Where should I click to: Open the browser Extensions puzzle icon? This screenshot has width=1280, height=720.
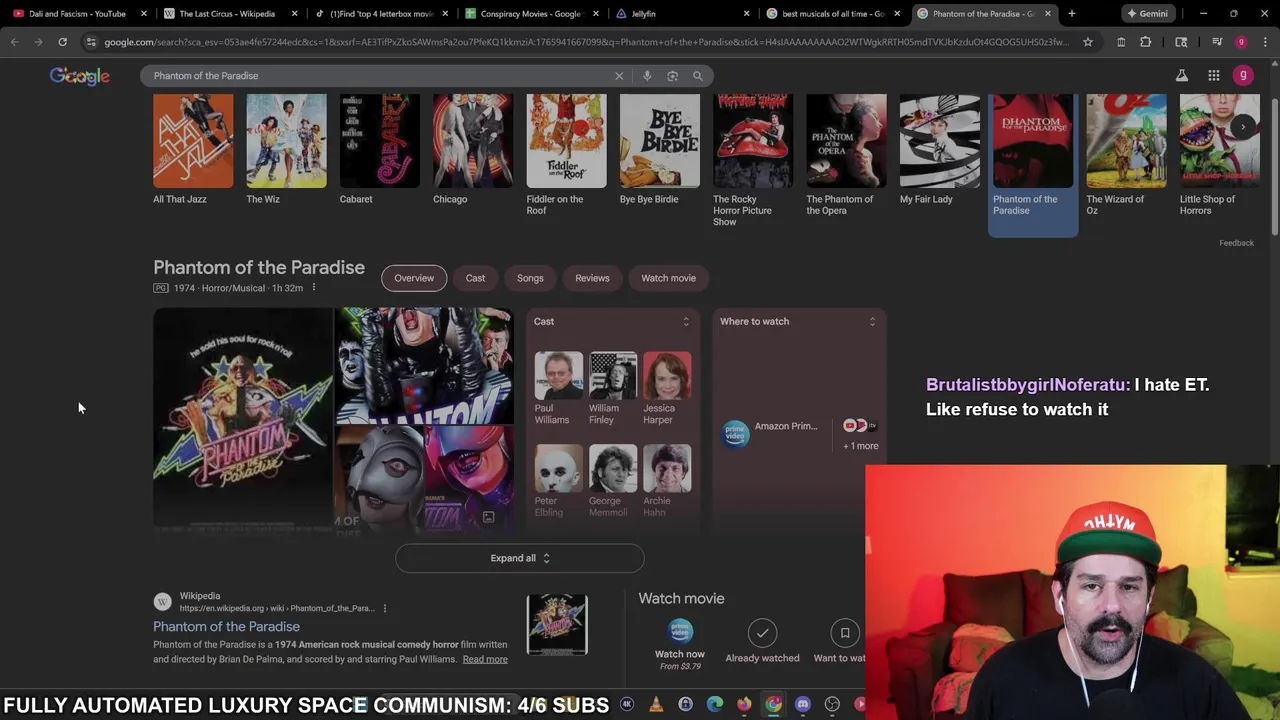(1145, 42)
